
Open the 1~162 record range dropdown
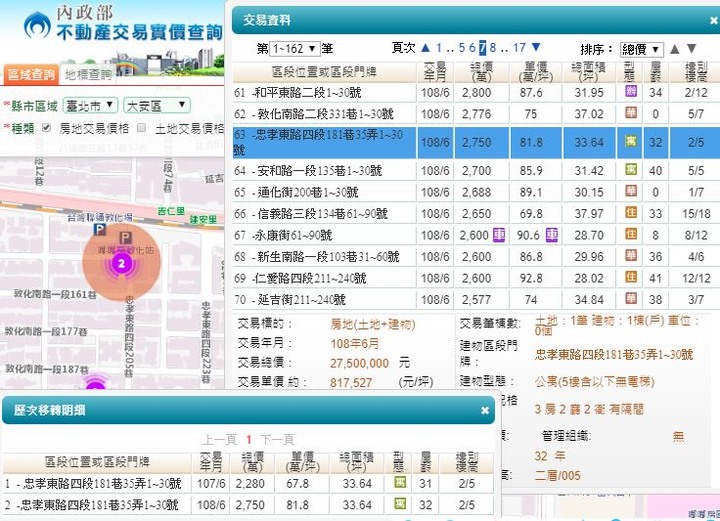pyautogui.click(x=294, y=48)
